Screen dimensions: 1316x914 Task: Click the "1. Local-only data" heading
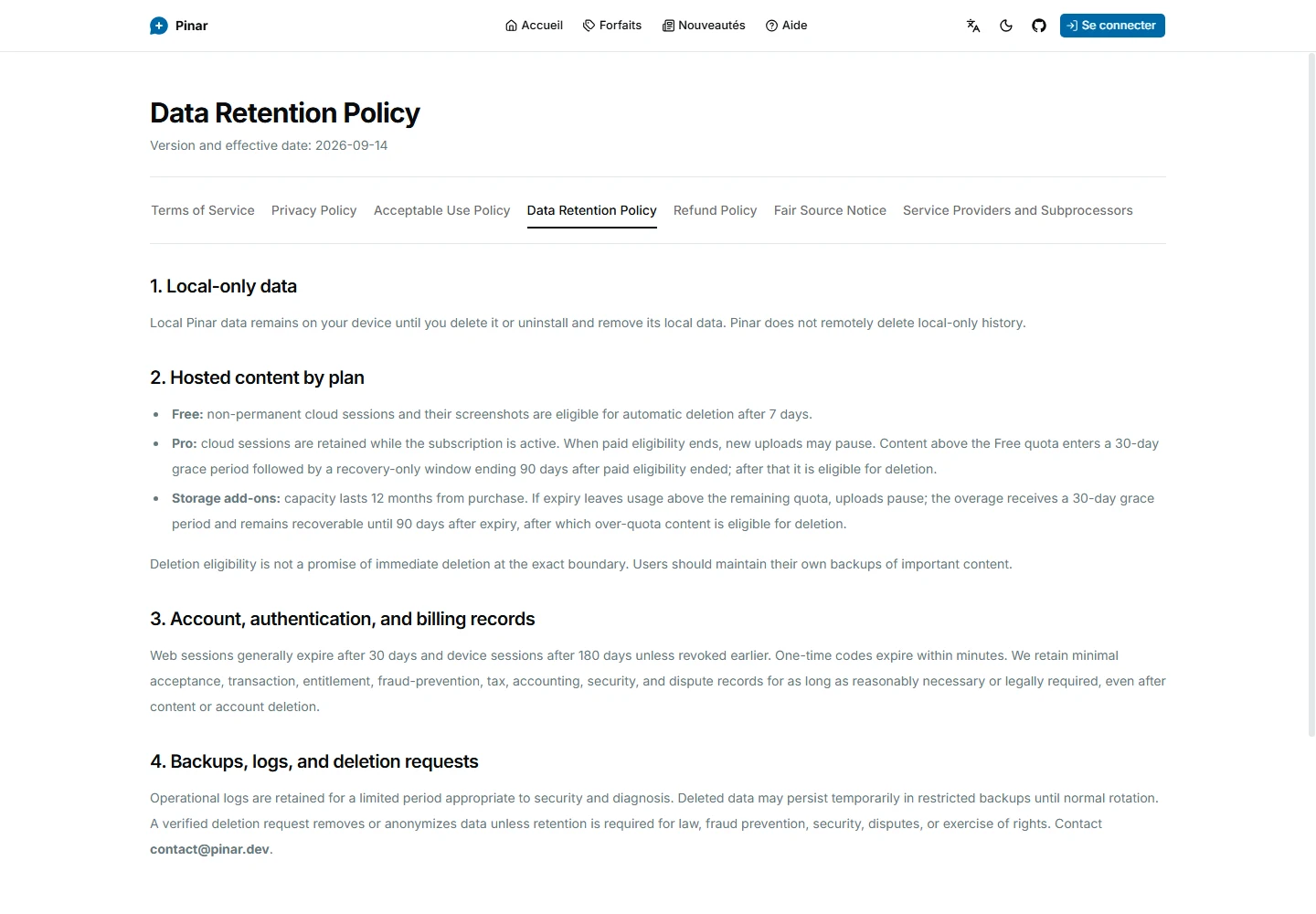[224, 286]
